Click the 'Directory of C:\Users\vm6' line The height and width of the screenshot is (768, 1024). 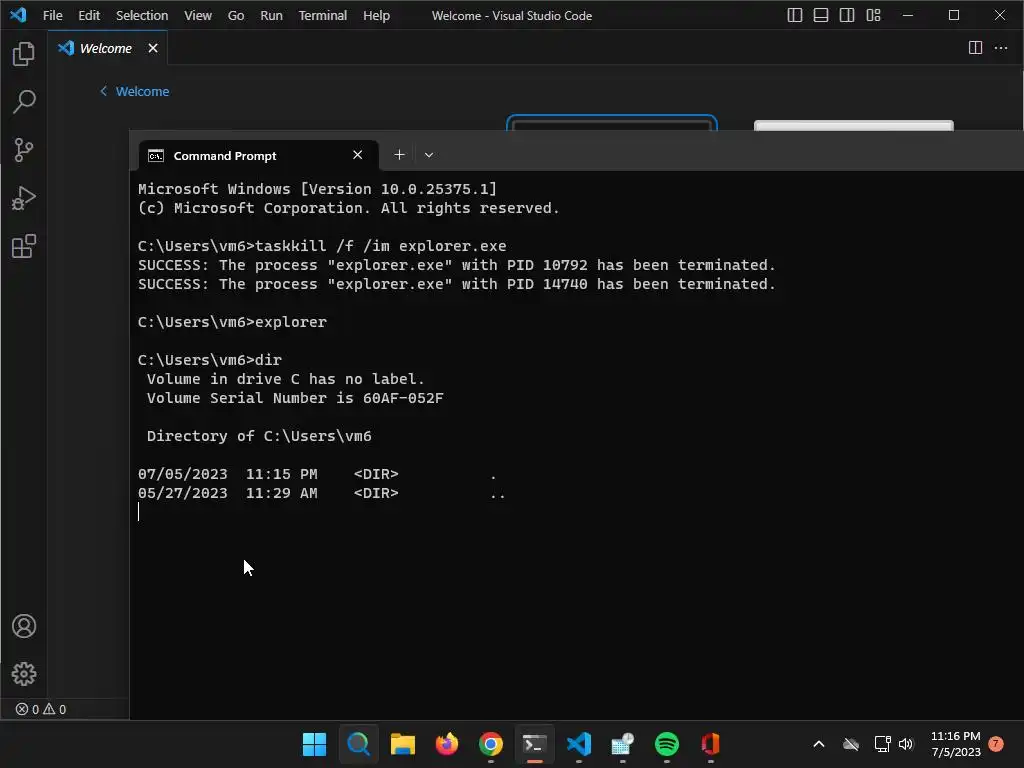(259, 436)
